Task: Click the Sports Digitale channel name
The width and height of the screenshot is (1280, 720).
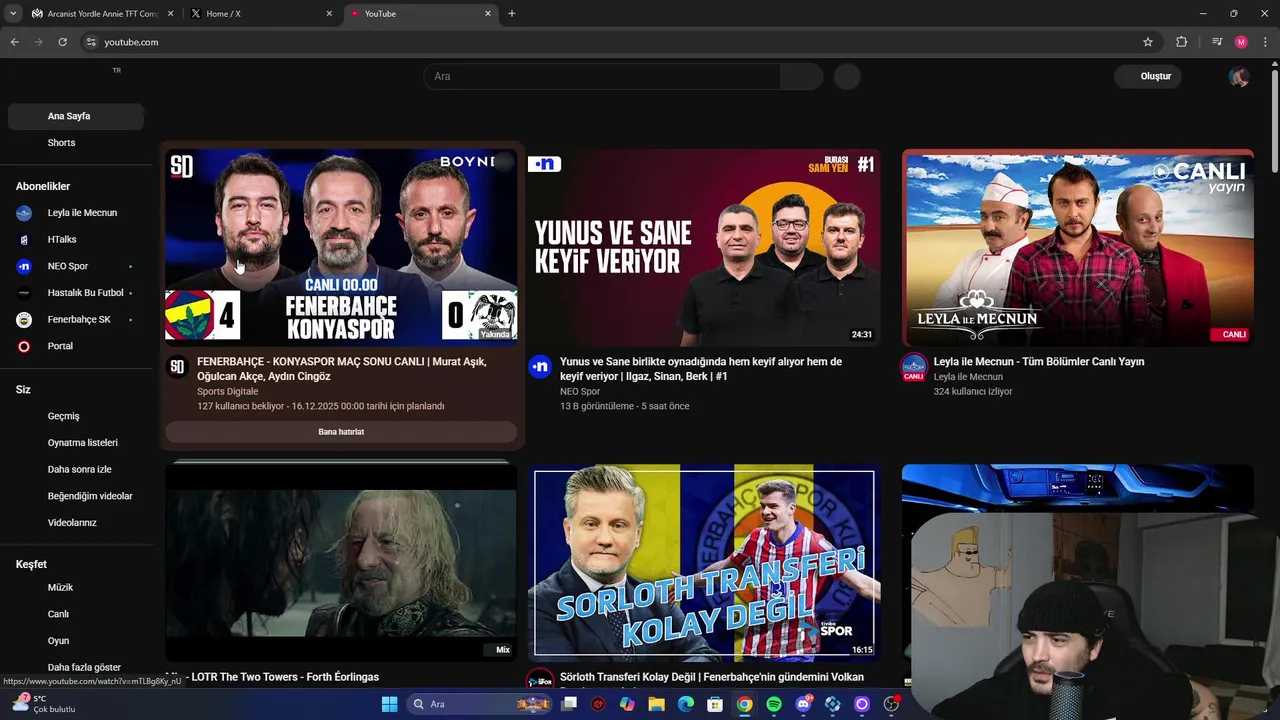Action: 227,392
